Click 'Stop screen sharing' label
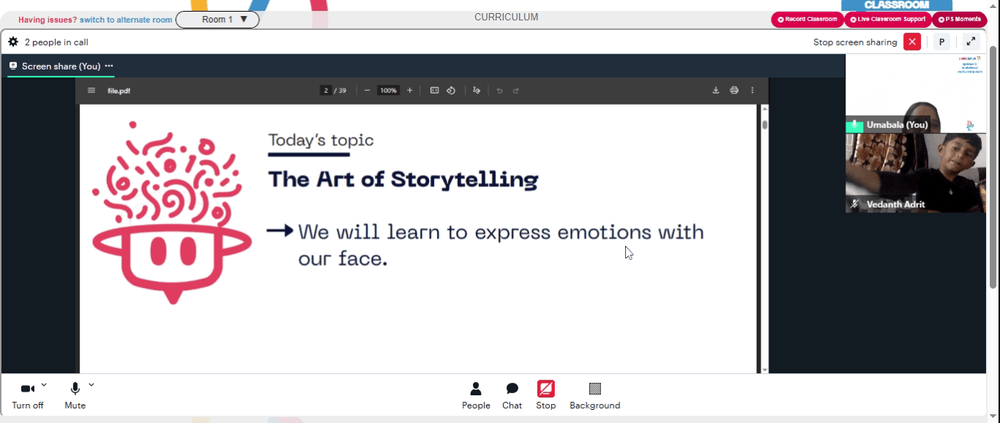The image size is (1000, 423). (855, 42)
